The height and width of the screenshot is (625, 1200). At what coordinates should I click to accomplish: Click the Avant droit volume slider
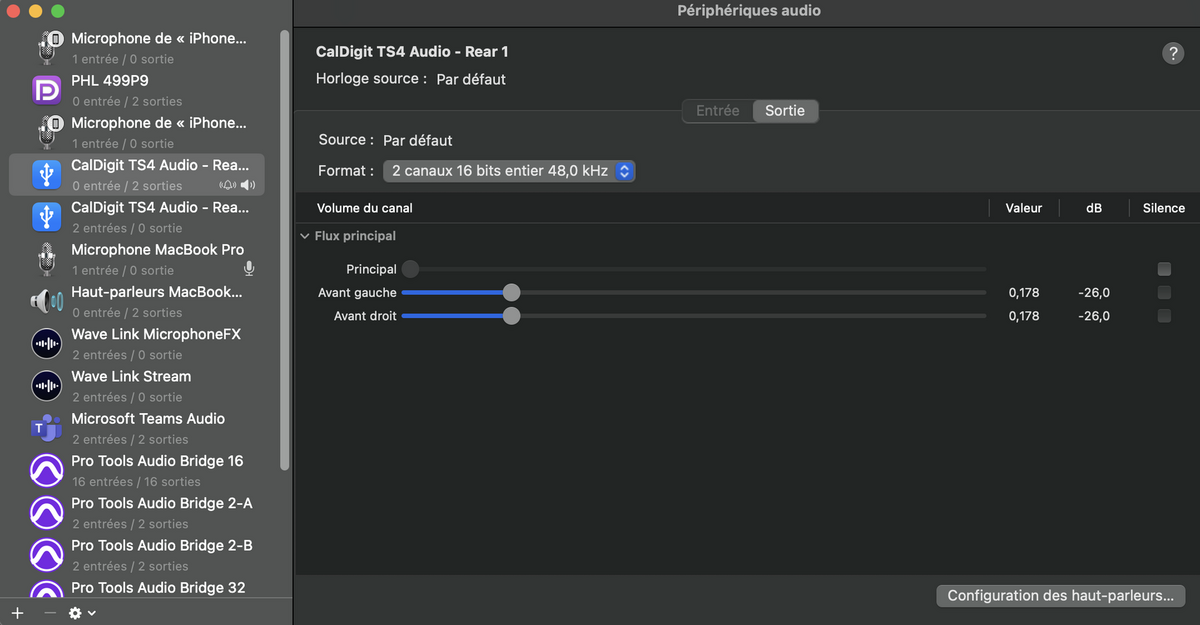[x=694, y=316]
